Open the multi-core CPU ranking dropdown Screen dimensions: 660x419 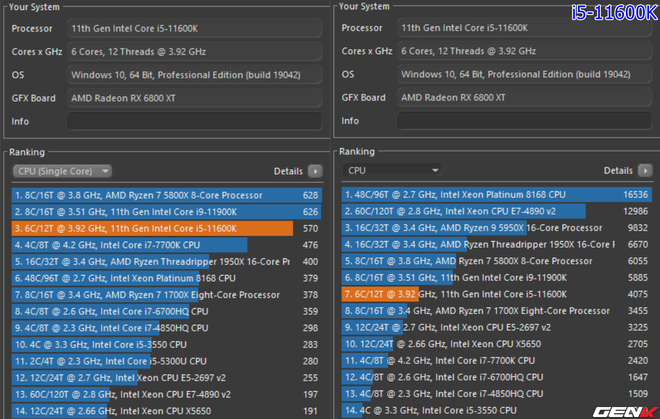391,171
